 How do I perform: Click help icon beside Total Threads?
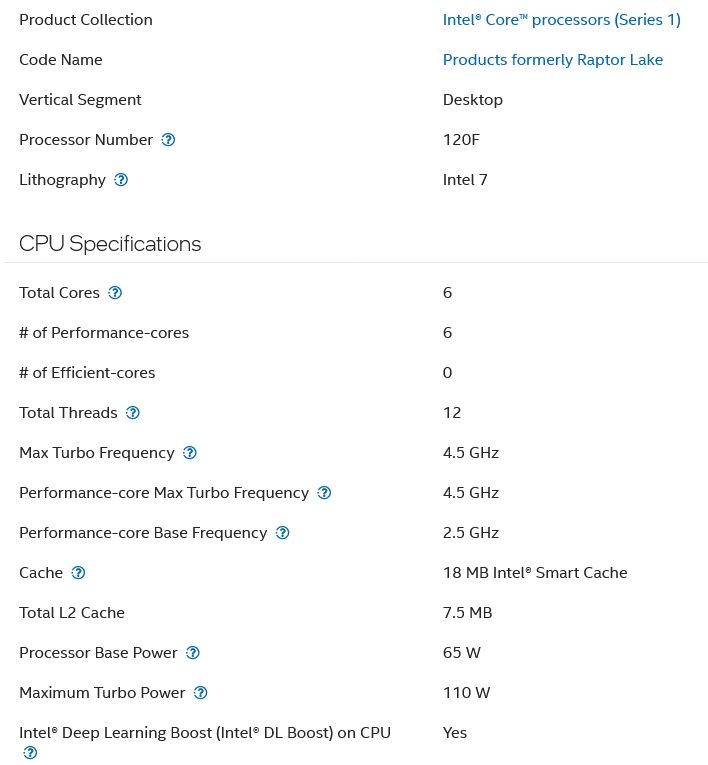[x=133, y=413]
